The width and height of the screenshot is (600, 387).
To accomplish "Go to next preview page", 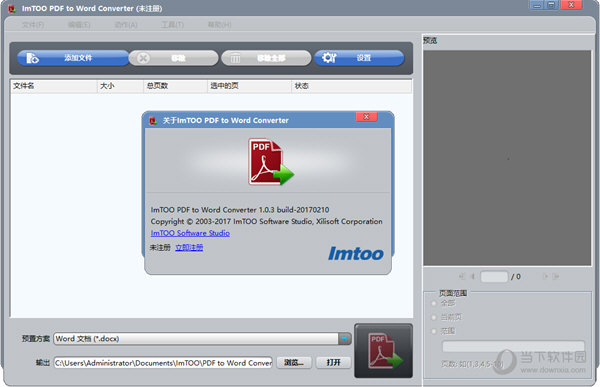I will 545,276.
